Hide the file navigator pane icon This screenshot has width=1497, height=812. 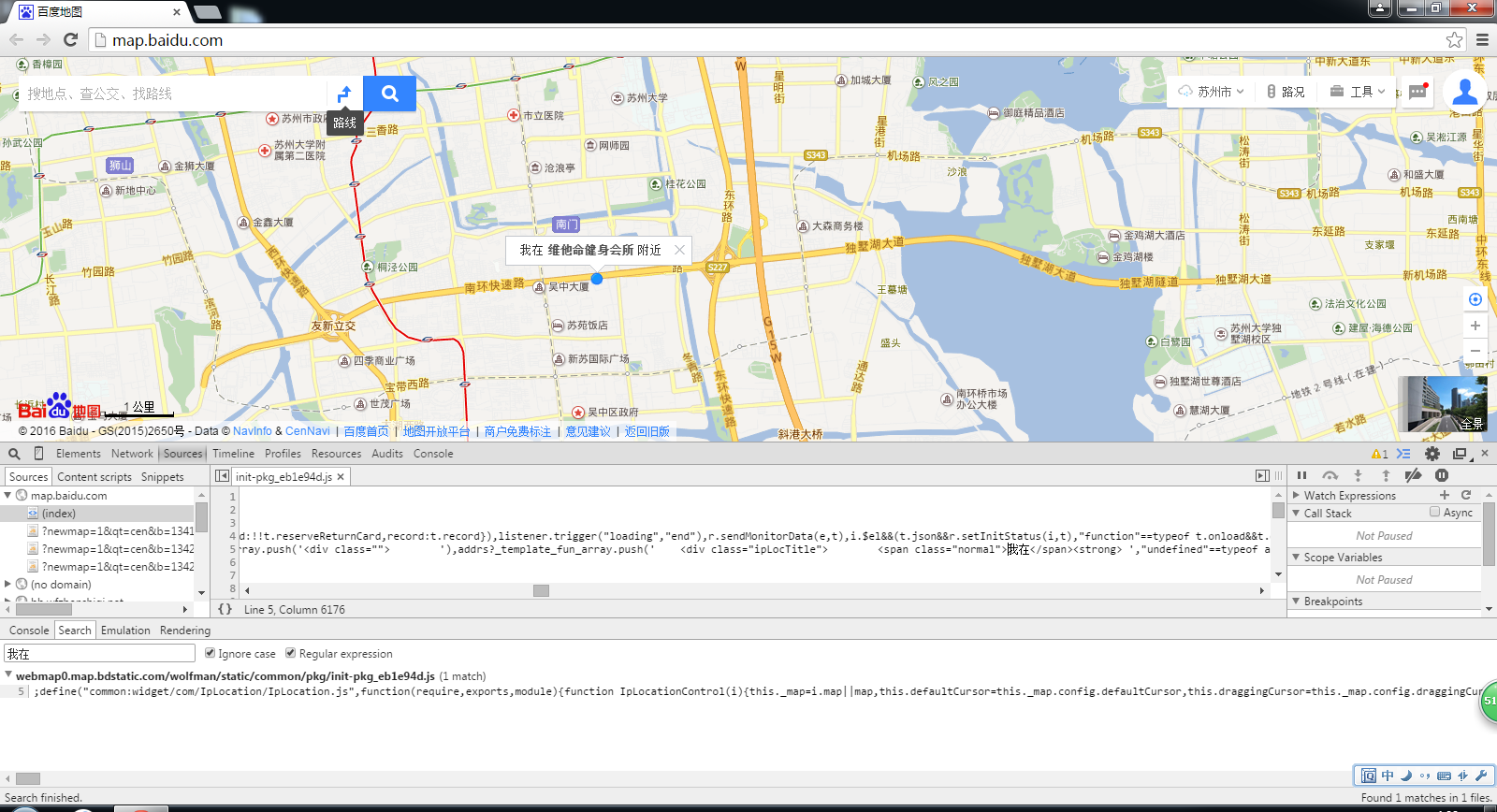pos(222,476)
